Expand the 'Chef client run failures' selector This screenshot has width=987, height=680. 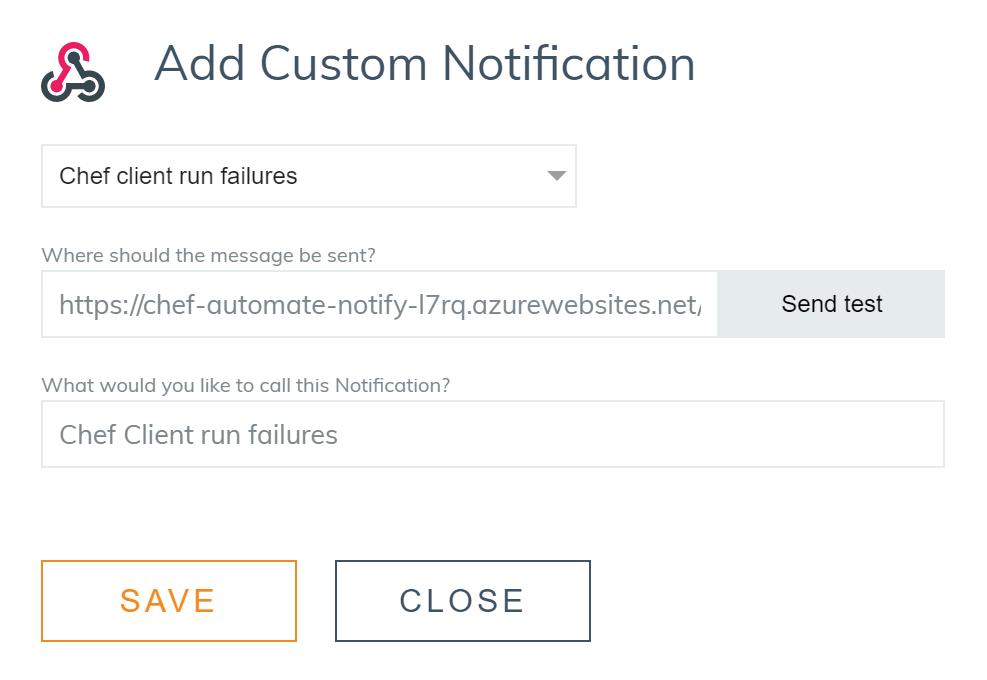(x=308, y=176)
